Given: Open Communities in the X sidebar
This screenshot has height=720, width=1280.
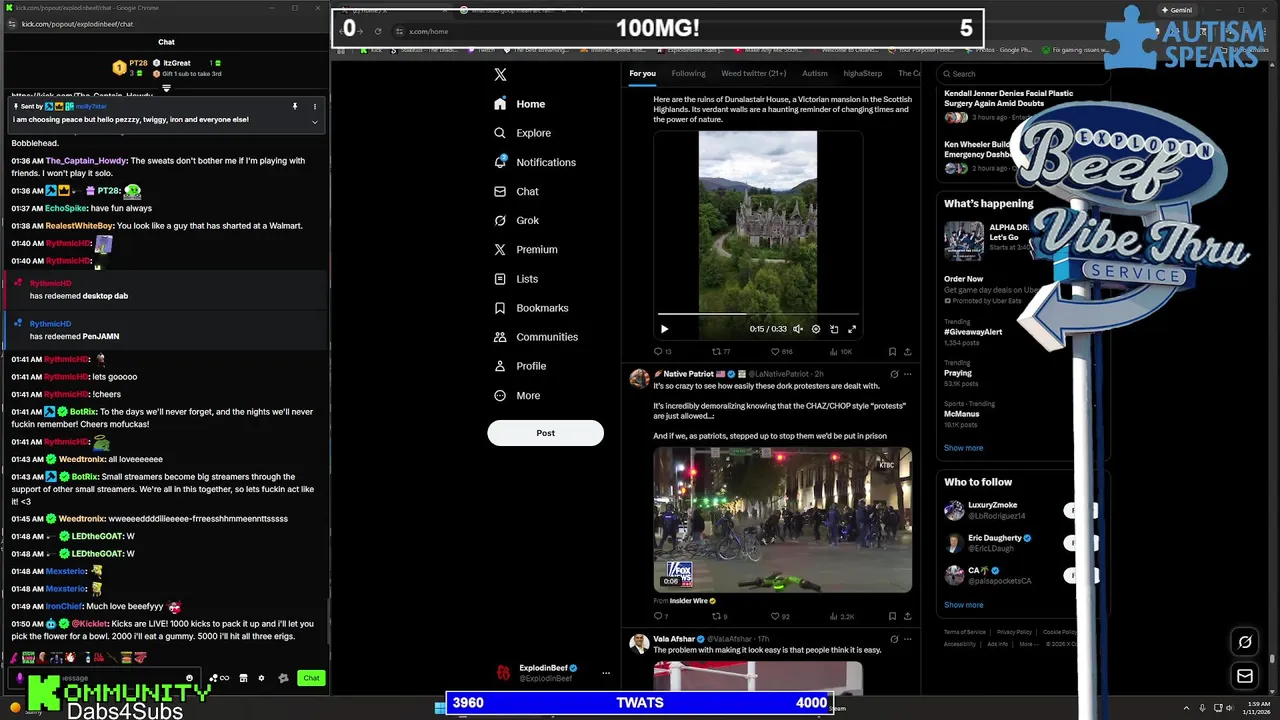Looking at the screenshot, I should [x=535, y=337].
